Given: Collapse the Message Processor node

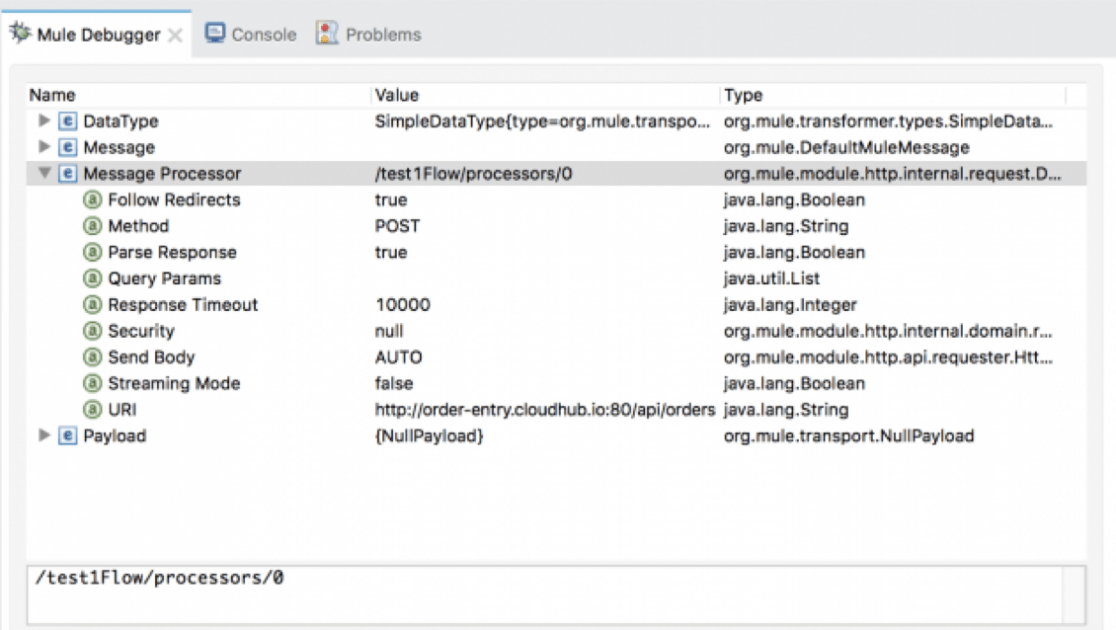Looking at the screenshot, I should [42, 173].
